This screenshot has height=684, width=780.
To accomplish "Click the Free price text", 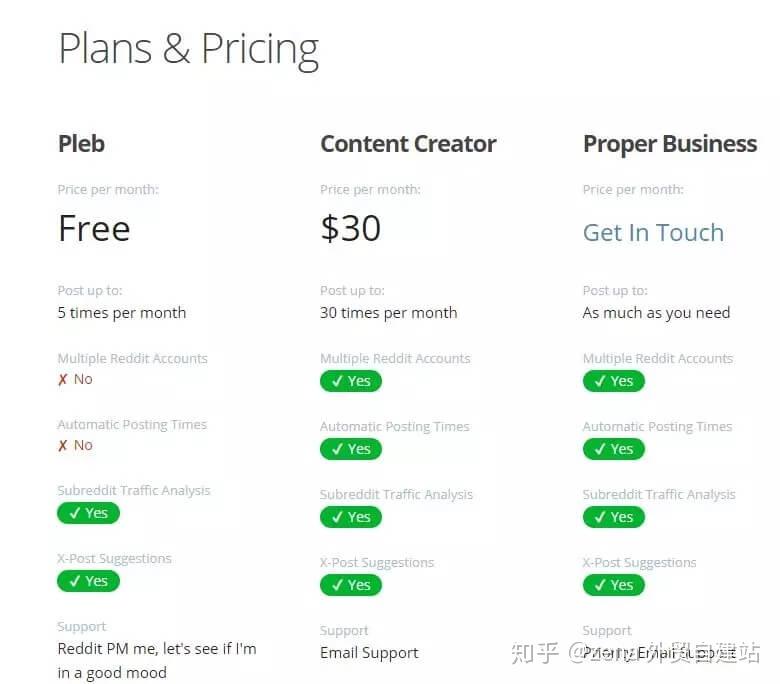I will [94, 229].
